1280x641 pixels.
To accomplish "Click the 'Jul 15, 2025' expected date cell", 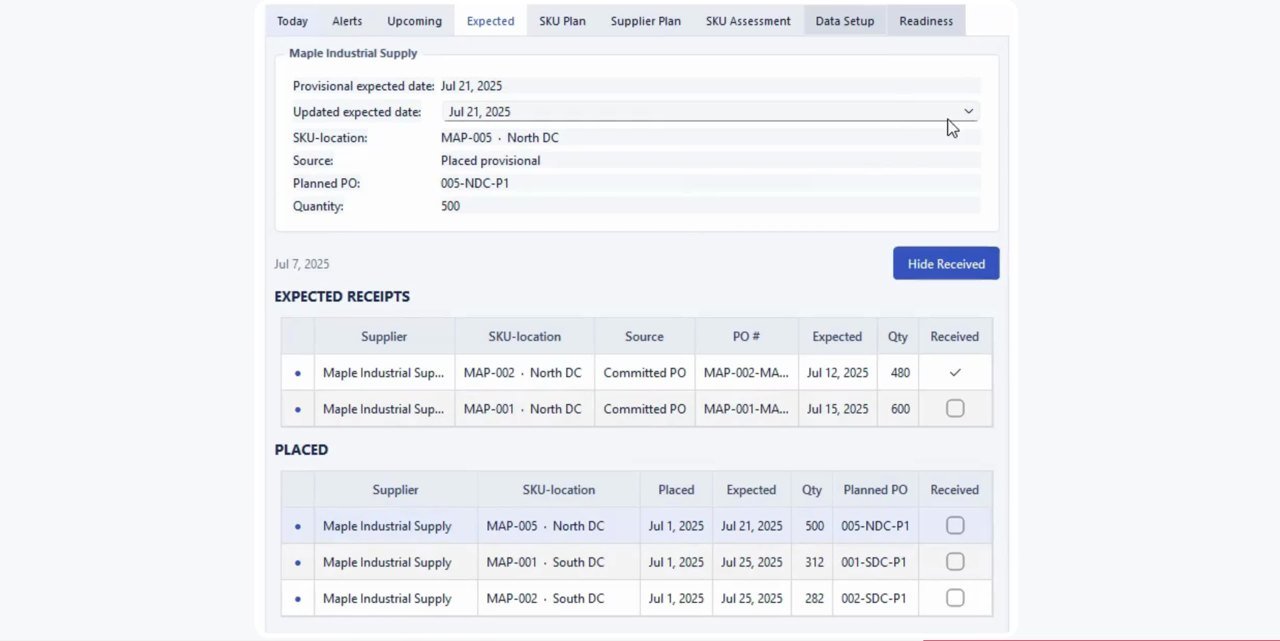I will click(x=837, y=409).
